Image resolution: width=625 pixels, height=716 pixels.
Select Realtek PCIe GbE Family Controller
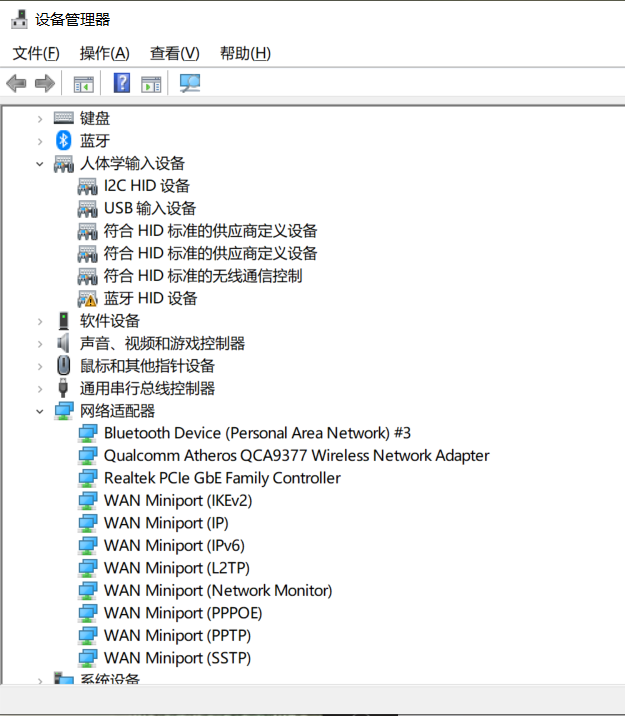coord(222,478)
